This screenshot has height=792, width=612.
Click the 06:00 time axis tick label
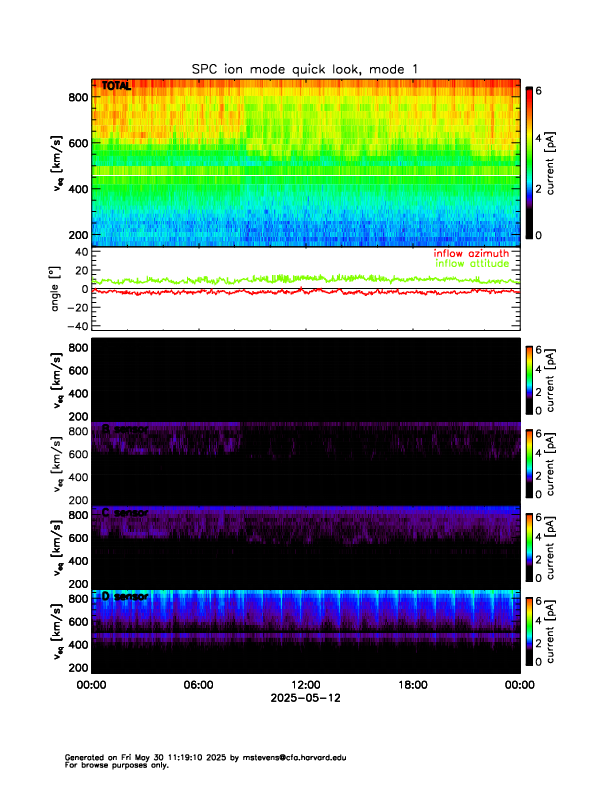click(198, 685)
